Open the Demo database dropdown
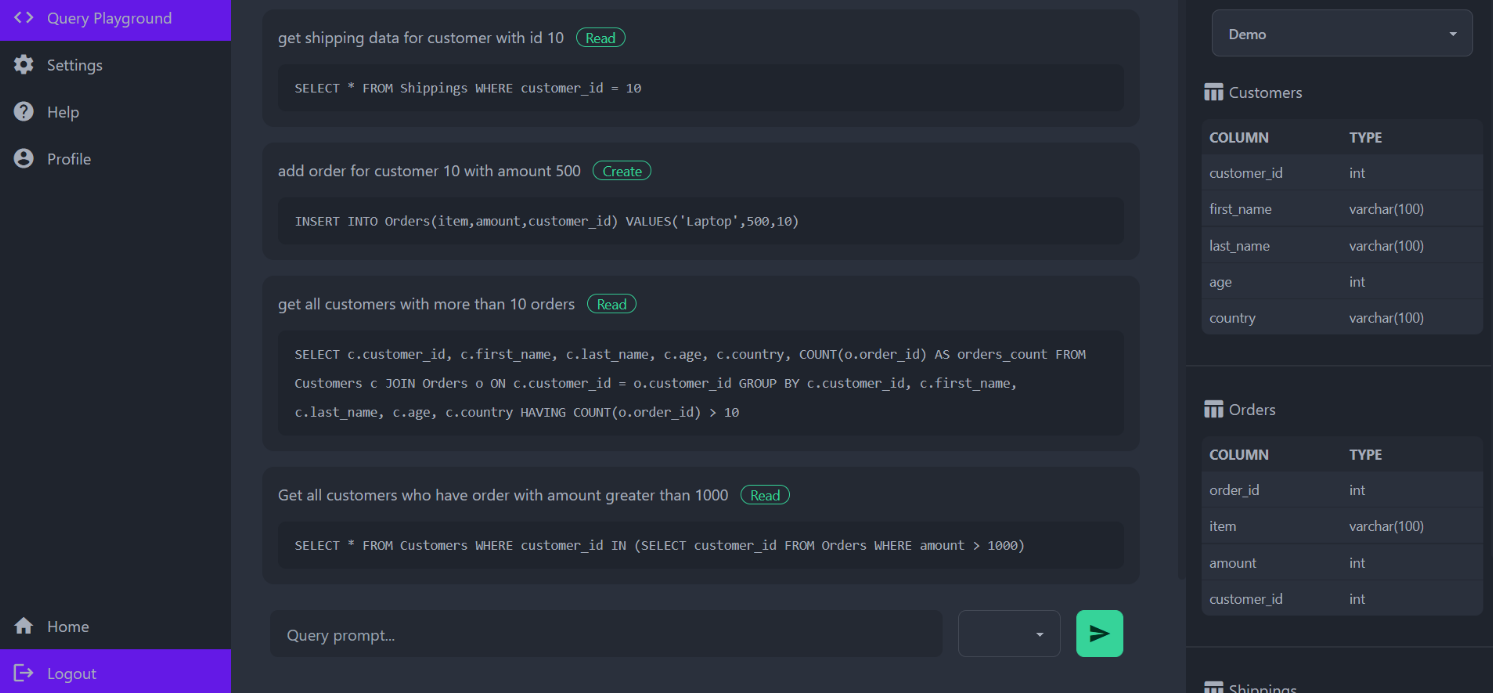This screenshot has width=1493, height=693. click(1341, 34)
